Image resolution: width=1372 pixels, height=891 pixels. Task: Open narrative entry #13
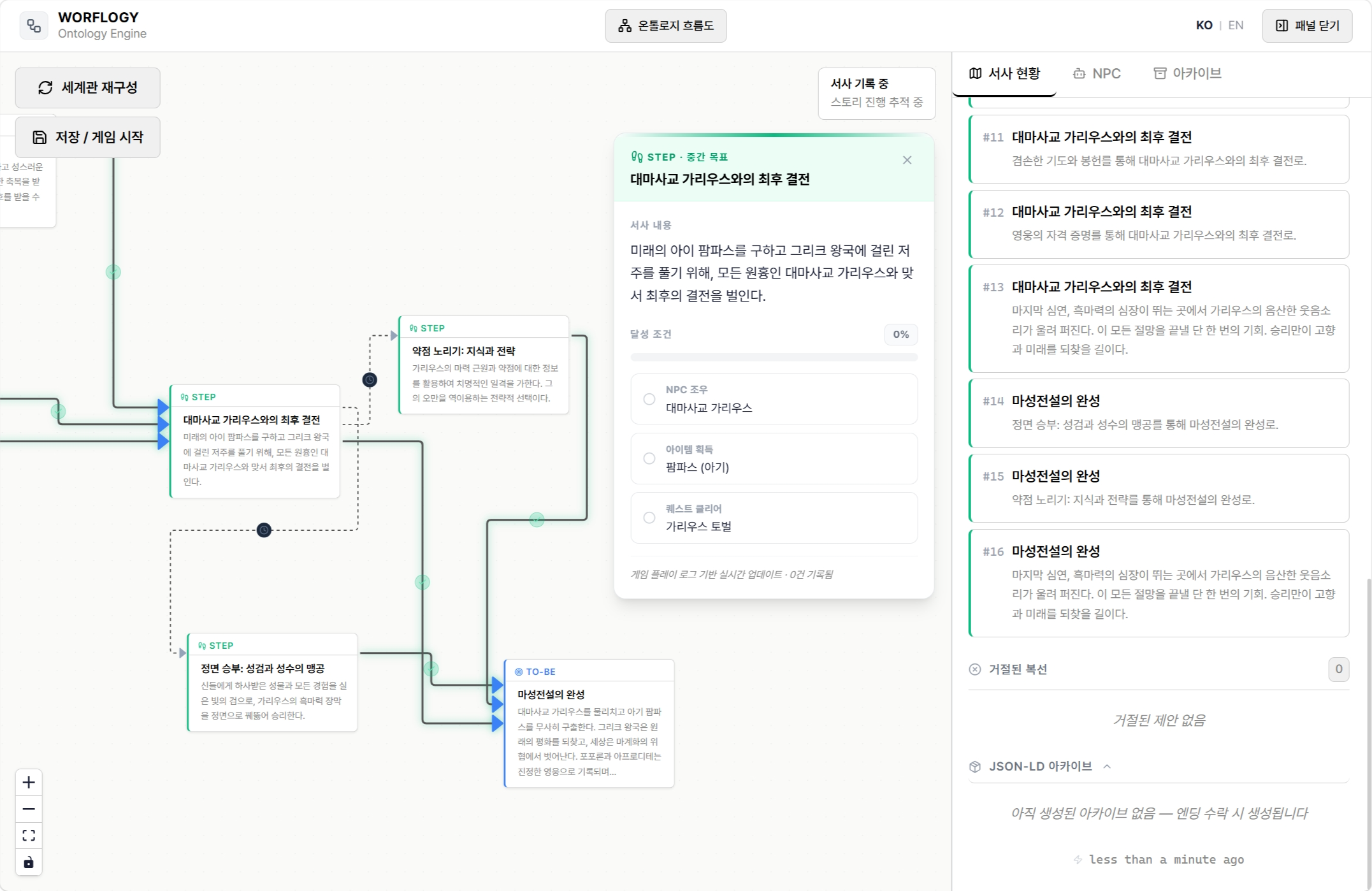[1159, 319]
